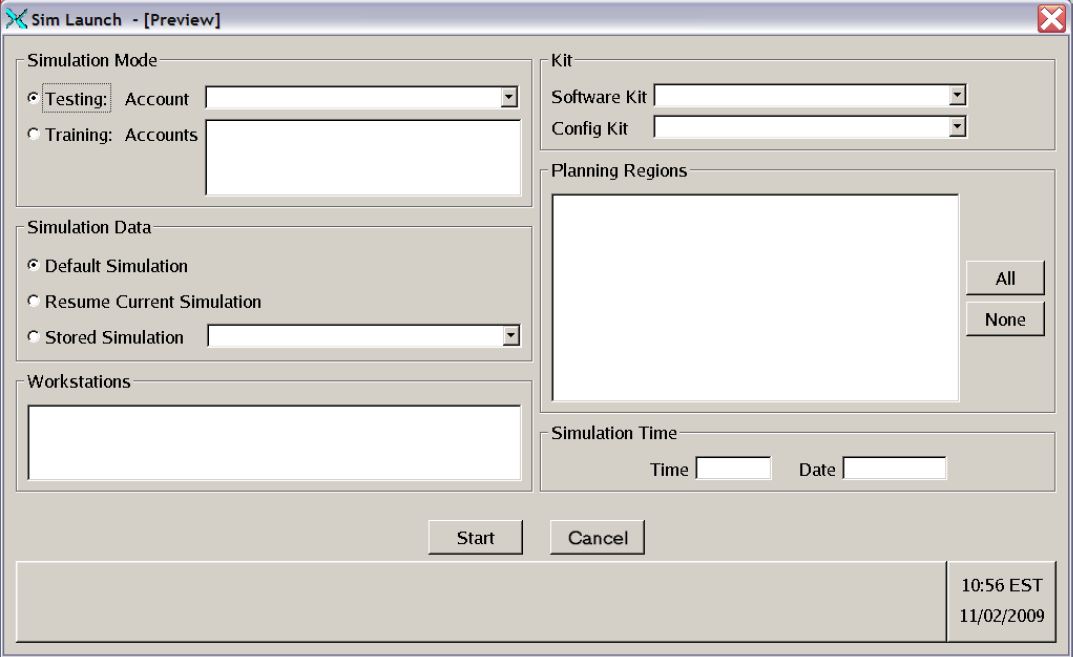The image size is (1073, 657).
Task: Click the Simulation Mode group label
Action: (92, 60)
